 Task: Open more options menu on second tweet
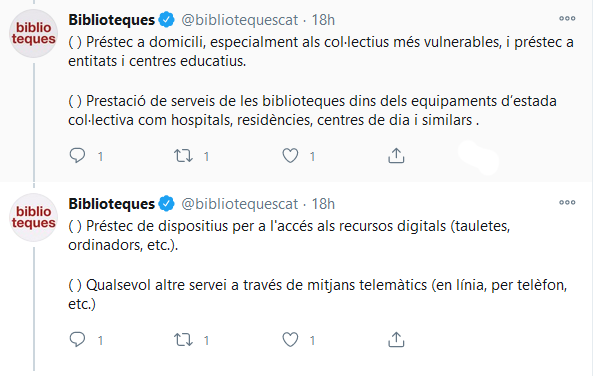567,203
